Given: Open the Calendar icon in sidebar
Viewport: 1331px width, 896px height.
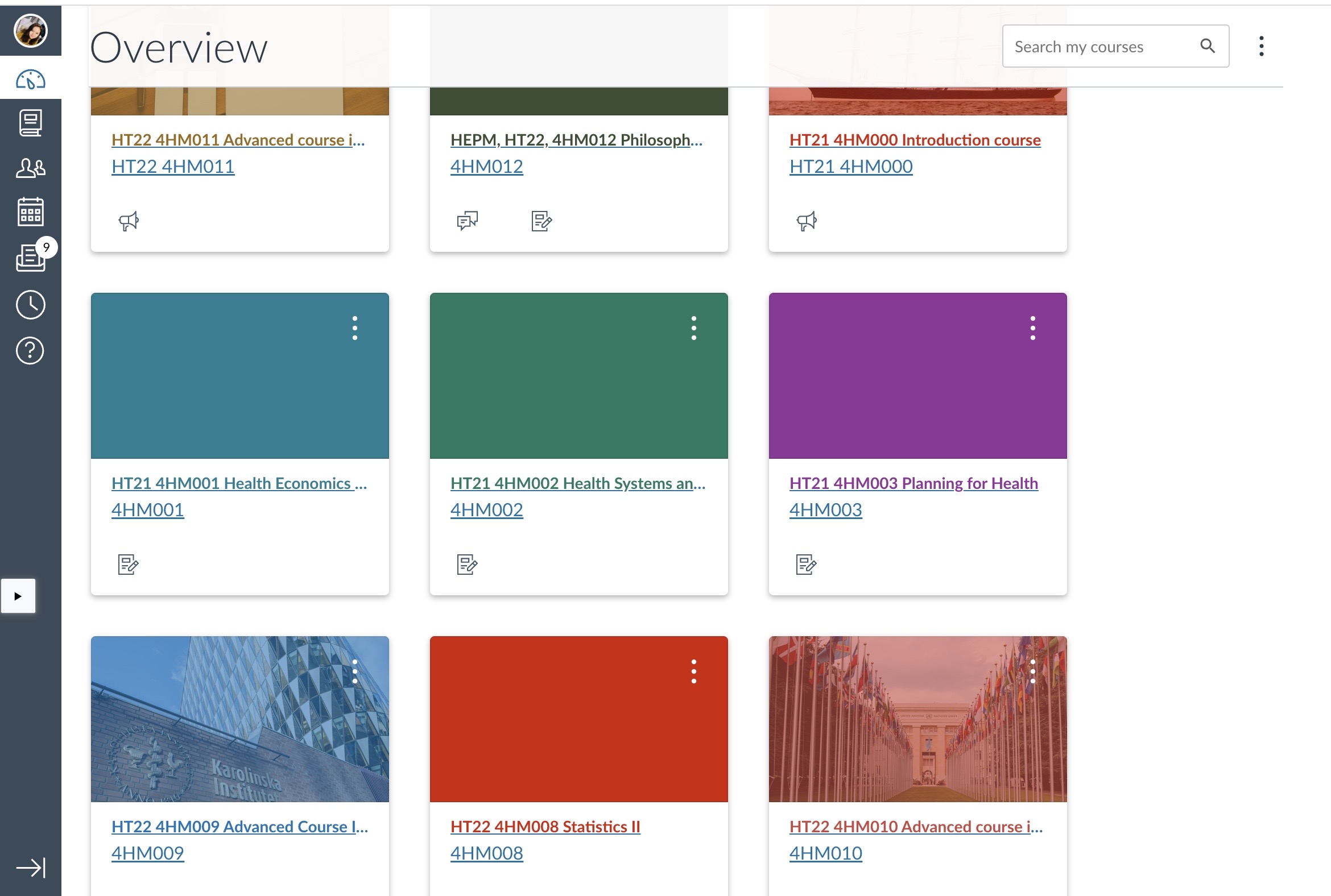Looking at the screenshot, I should pyautogui.click(x=30, y=212).
